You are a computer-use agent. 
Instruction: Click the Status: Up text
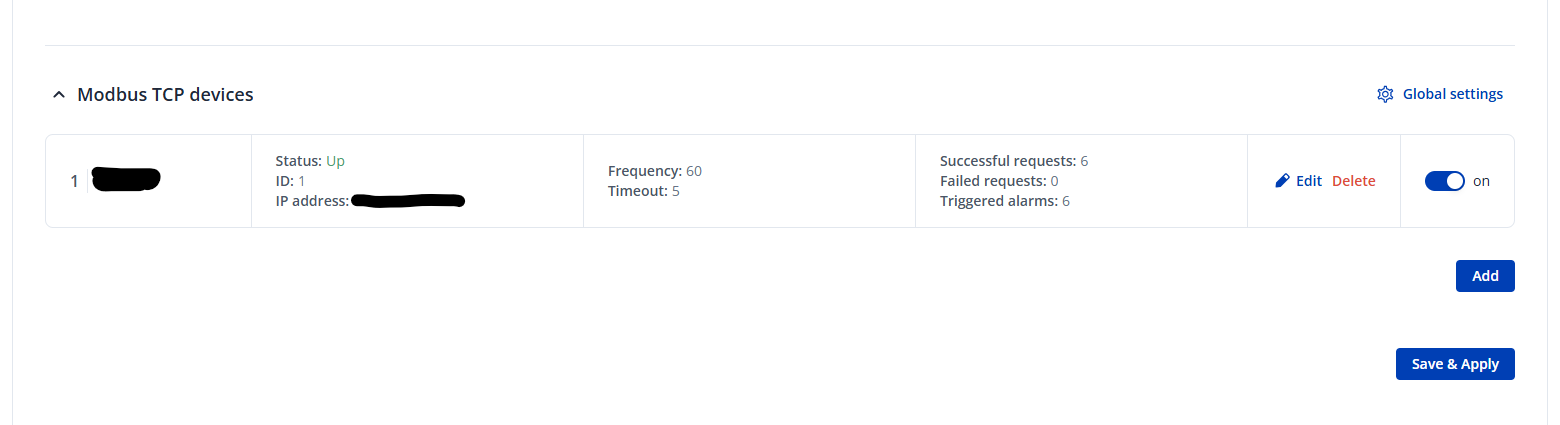(x=310, y=161)
